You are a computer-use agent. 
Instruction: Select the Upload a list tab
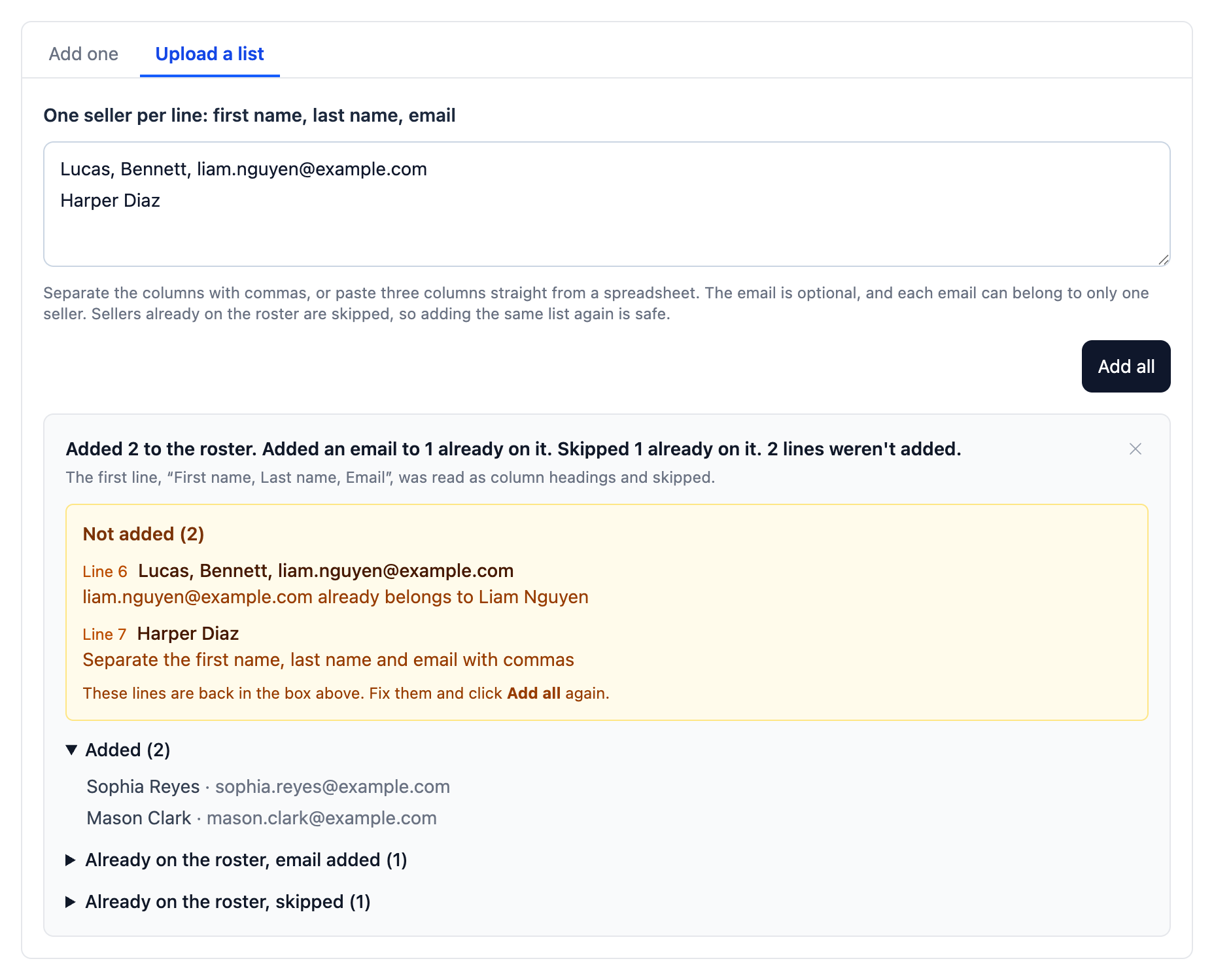click(209, 54)
